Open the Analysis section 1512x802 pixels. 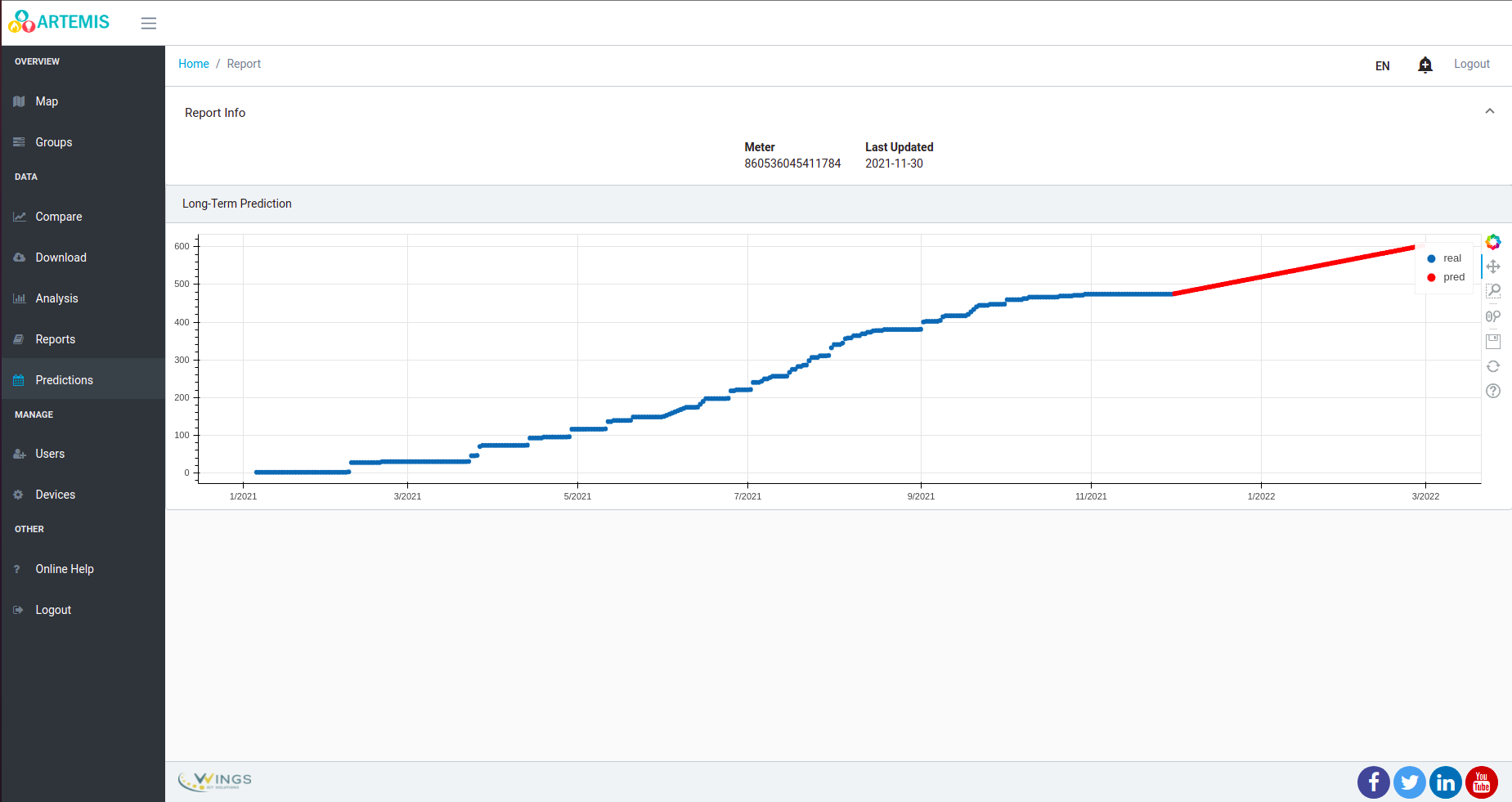click(56, 298)
